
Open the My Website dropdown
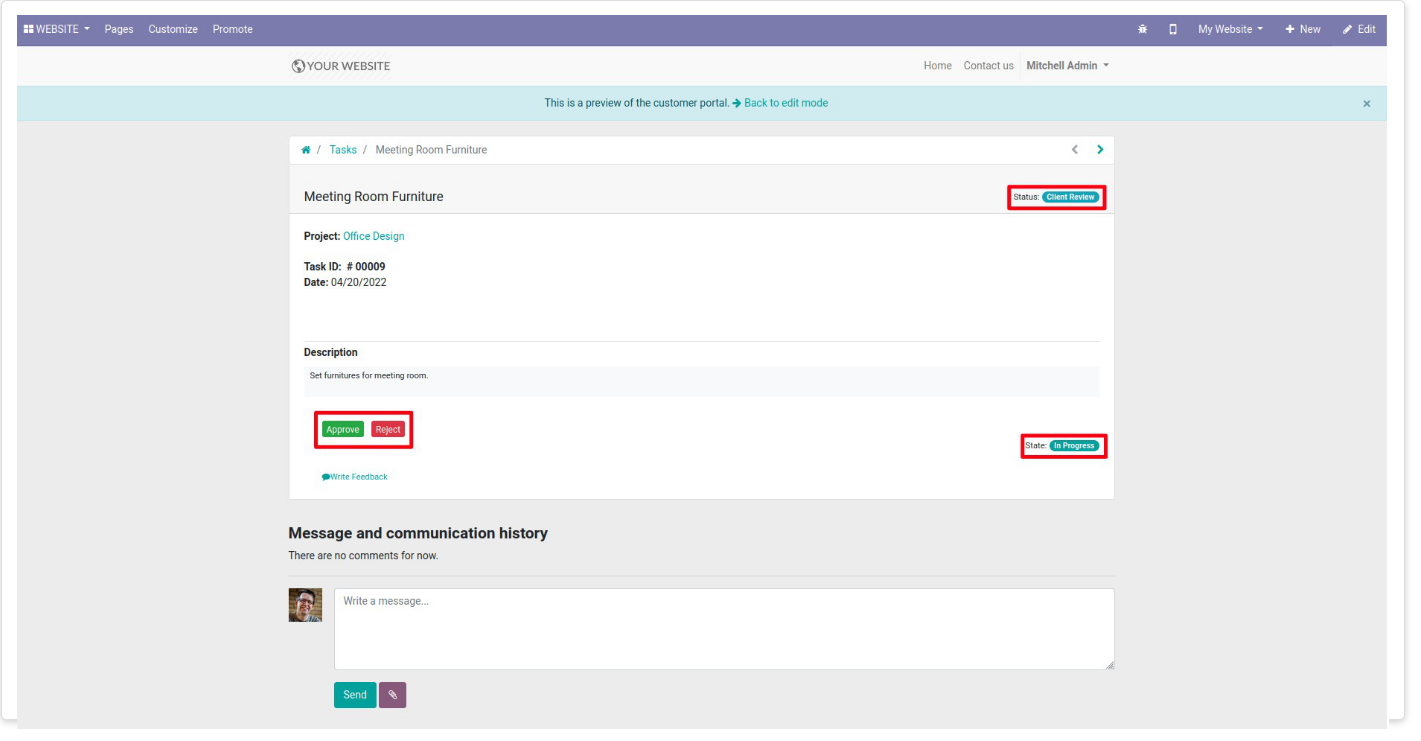point(1230,30)
